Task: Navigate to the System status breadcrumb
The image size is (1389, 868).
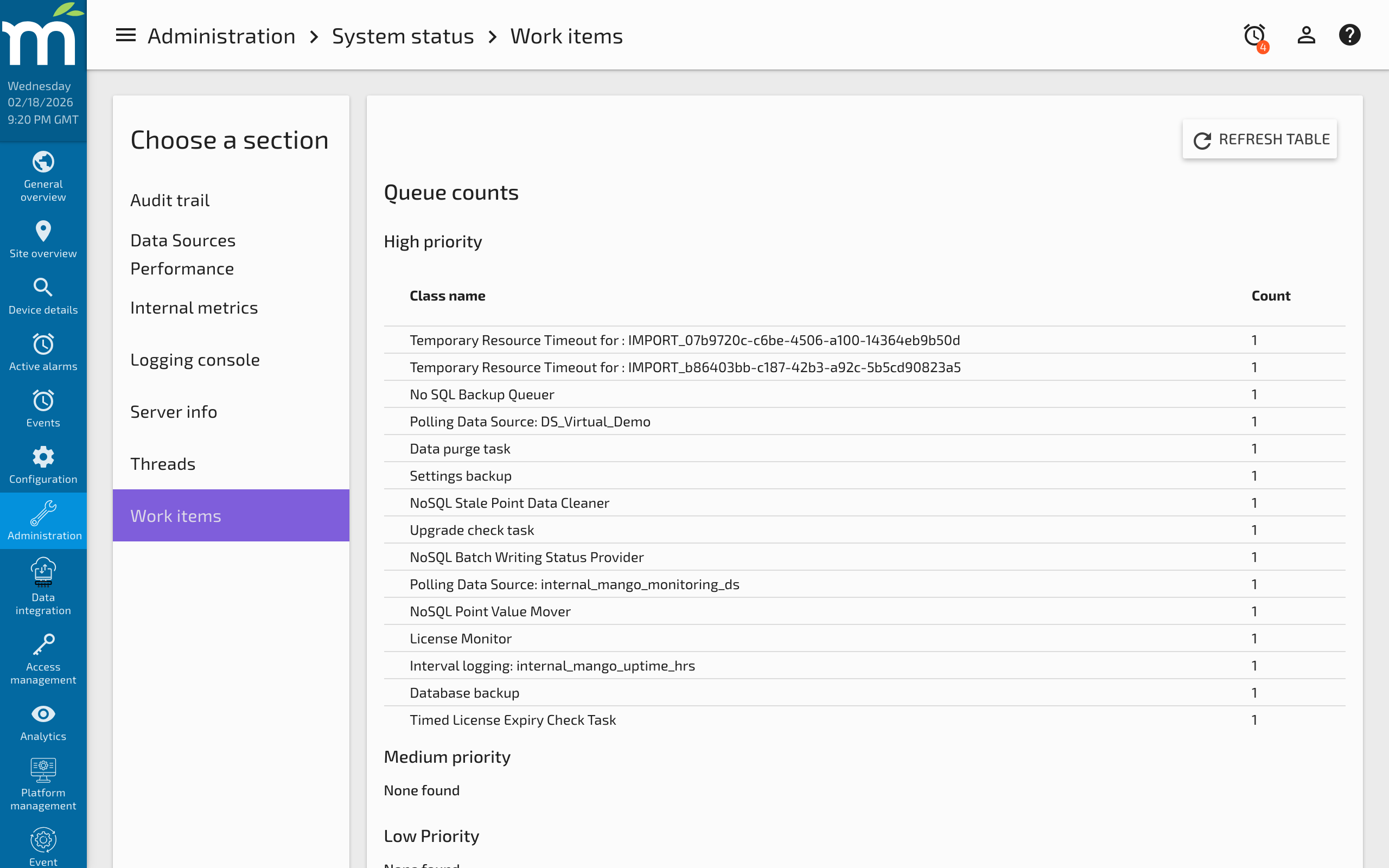Action: 403,36
